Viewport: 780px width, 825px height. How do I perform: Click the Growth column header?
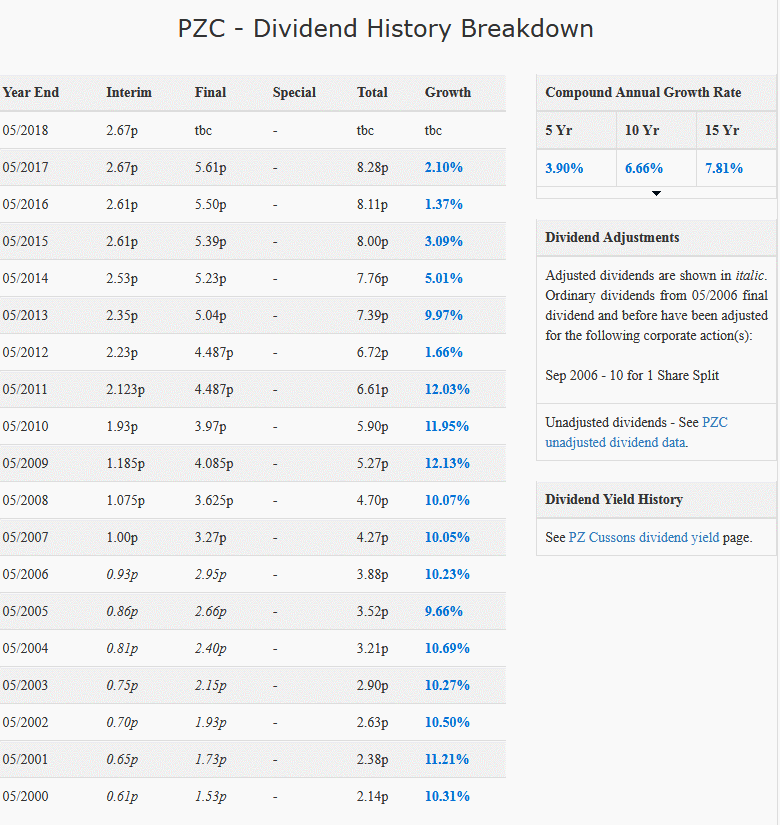[x=445, y=92]
